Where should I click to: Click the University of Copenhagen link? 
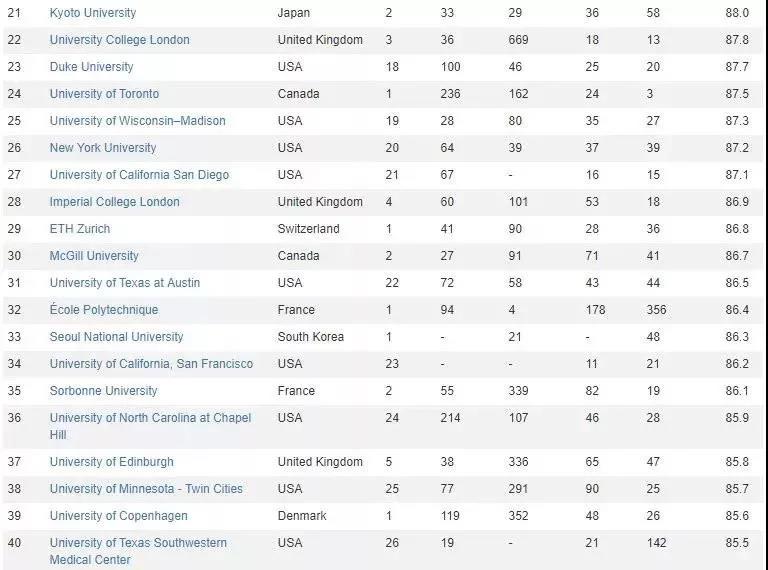click(x=119, y=516)
